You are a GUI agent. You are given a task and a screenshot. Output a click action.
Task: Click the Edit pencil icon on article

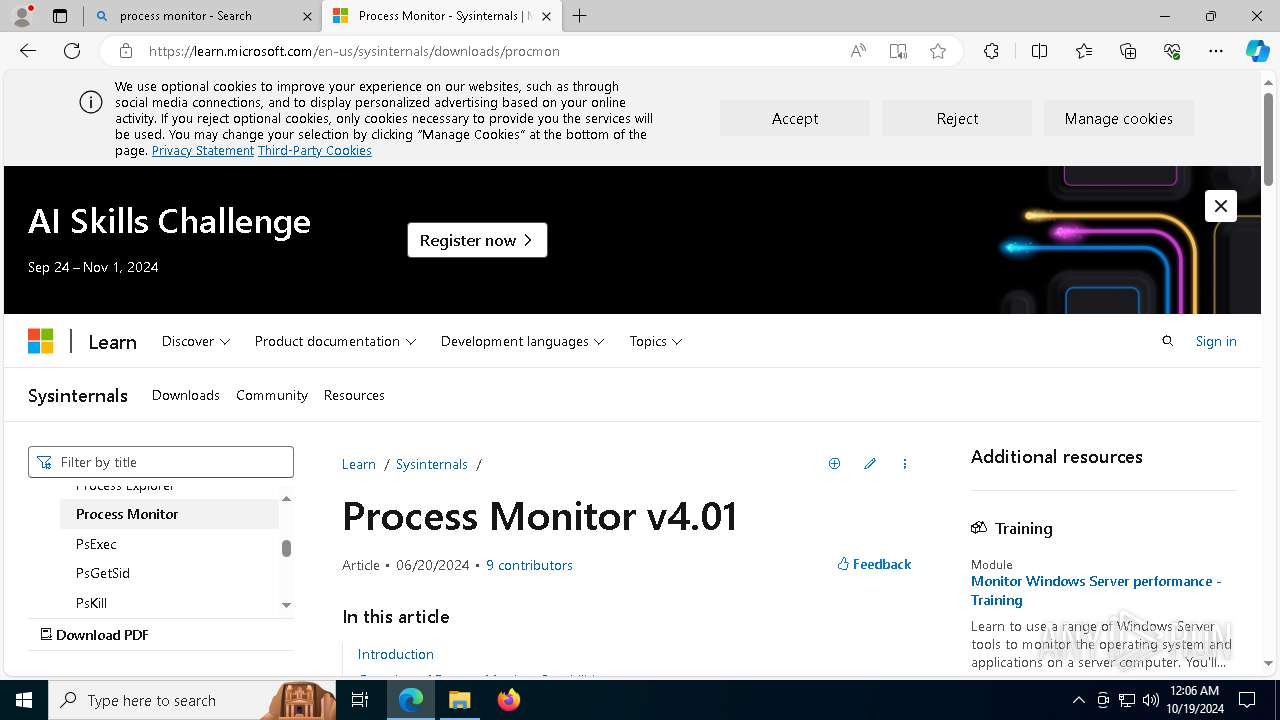pos(870,463)
